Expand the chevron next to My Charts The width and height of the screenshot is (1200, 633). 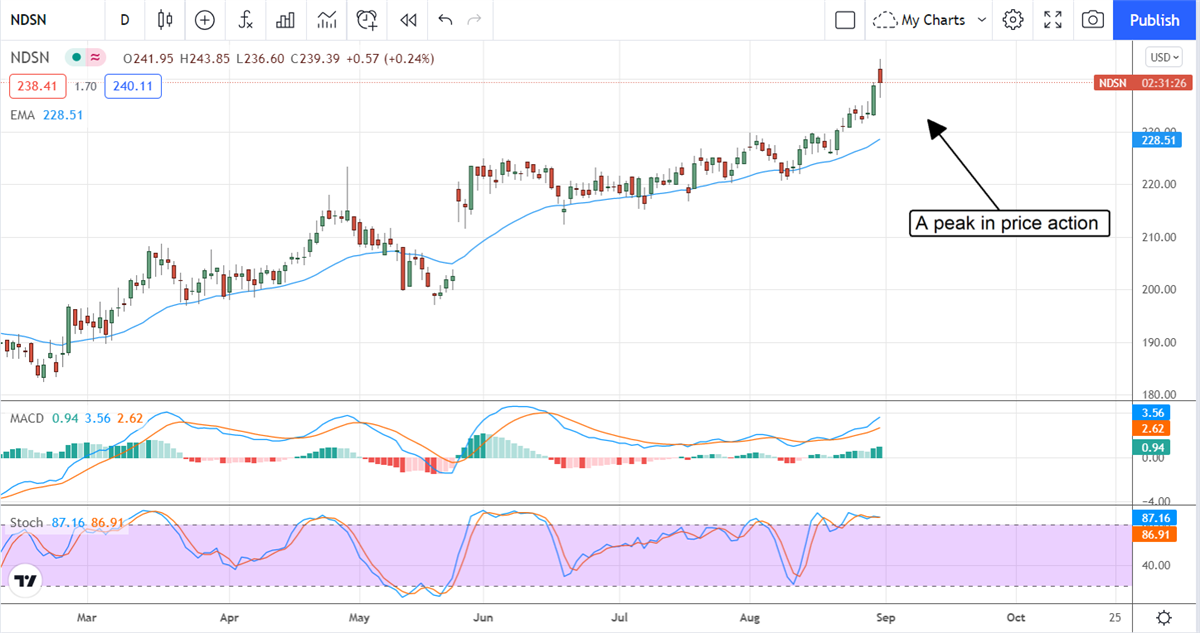[x=982, y=20]
